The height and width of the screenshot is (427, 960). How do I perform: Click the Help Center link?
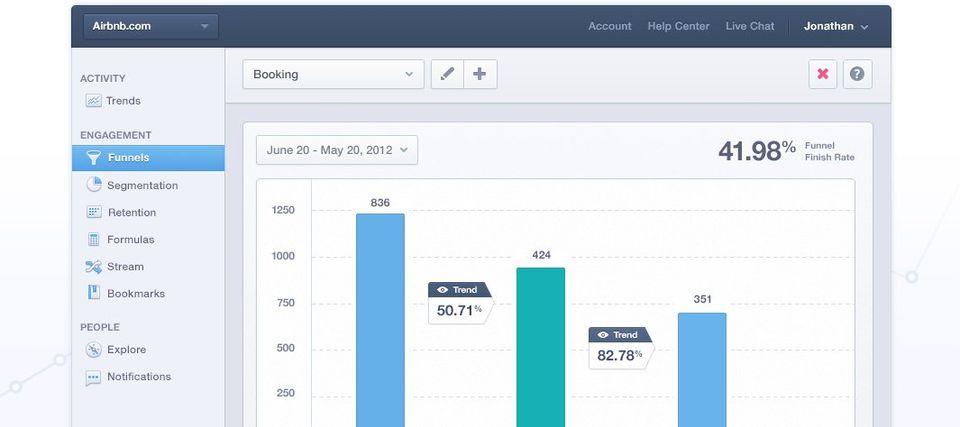(678, 26)
